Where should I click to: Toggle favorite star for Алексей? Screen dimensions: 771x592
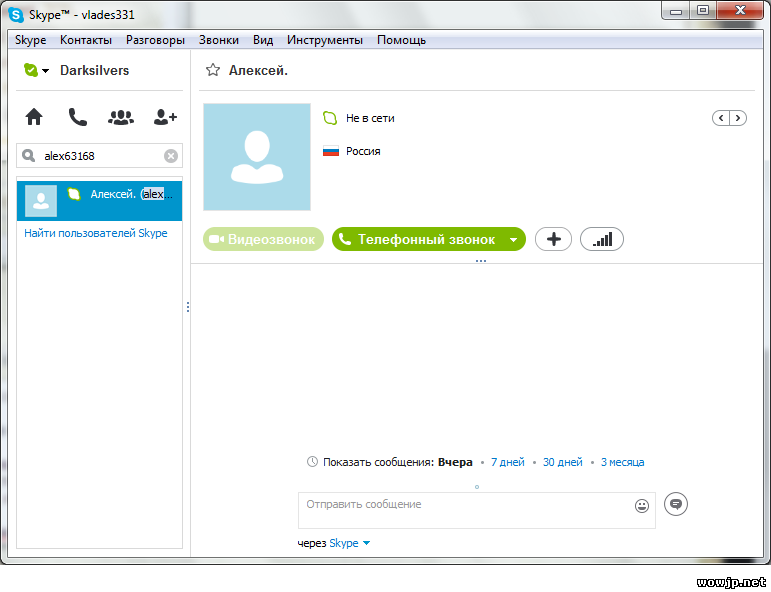coord(212,70)
